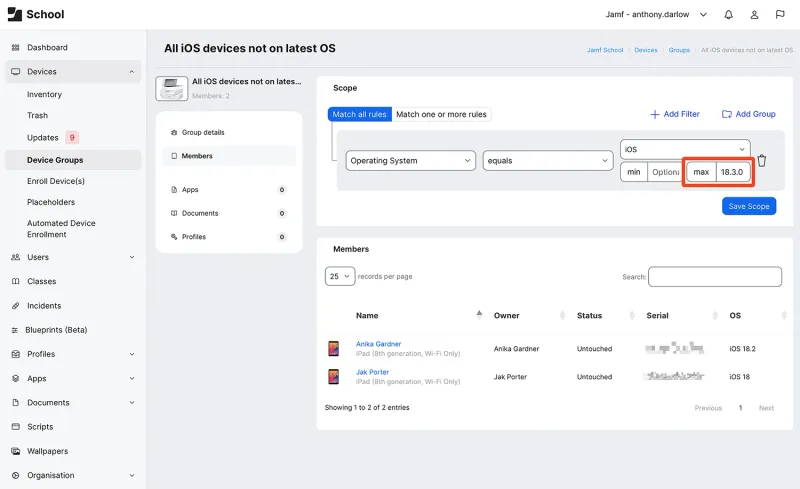Click the group panel Apps file icon
The image size is (800, 489).
point(174,189)
